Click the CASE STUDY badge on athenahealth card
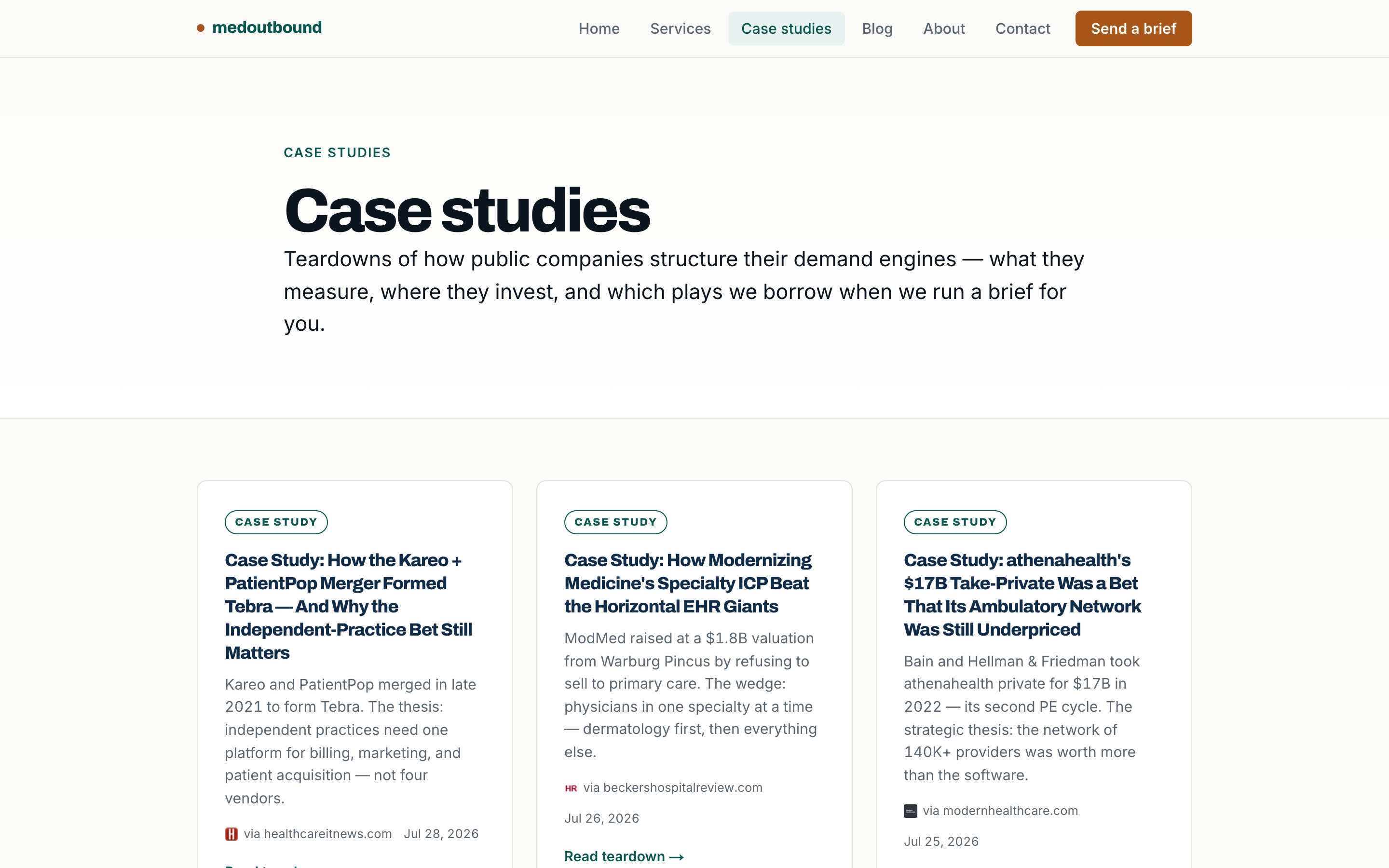 point(955,522)
